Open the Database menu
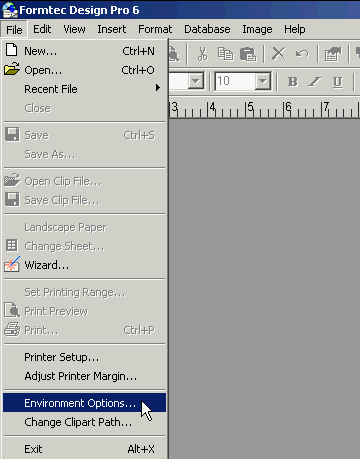 tap(207, 29)
